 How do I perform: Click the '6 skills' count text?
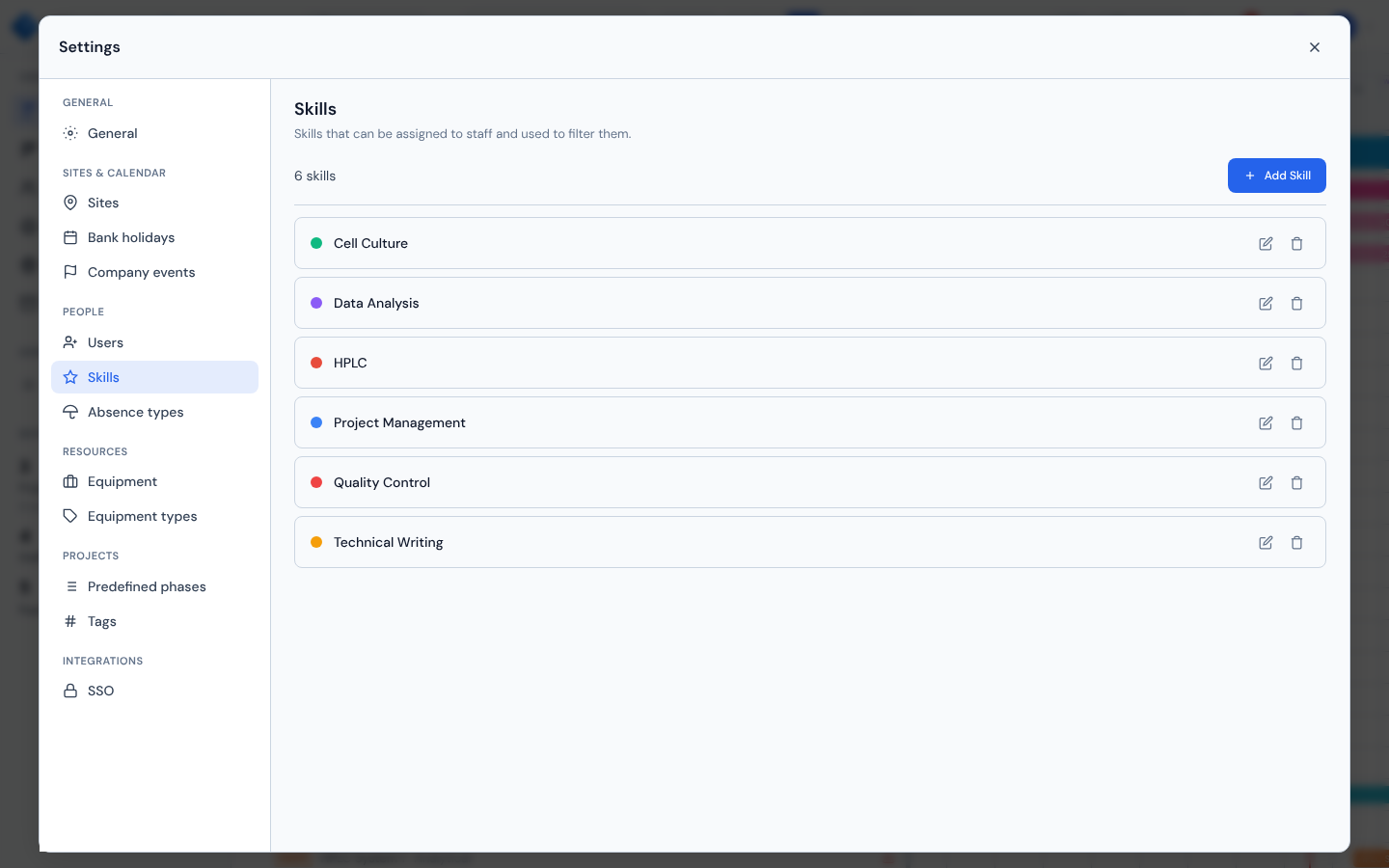click(315, 176)
